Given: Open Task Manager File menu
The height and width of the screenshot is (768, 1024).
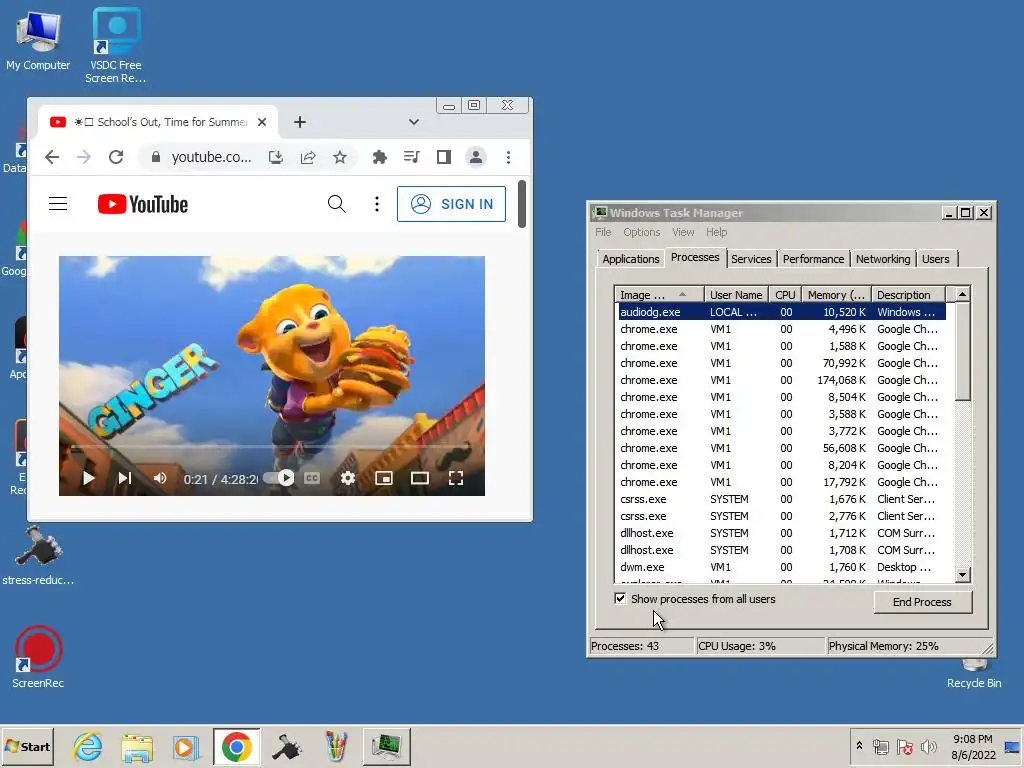Looking at the screenshot, I should pyautogui.click(x=603, y=232).
